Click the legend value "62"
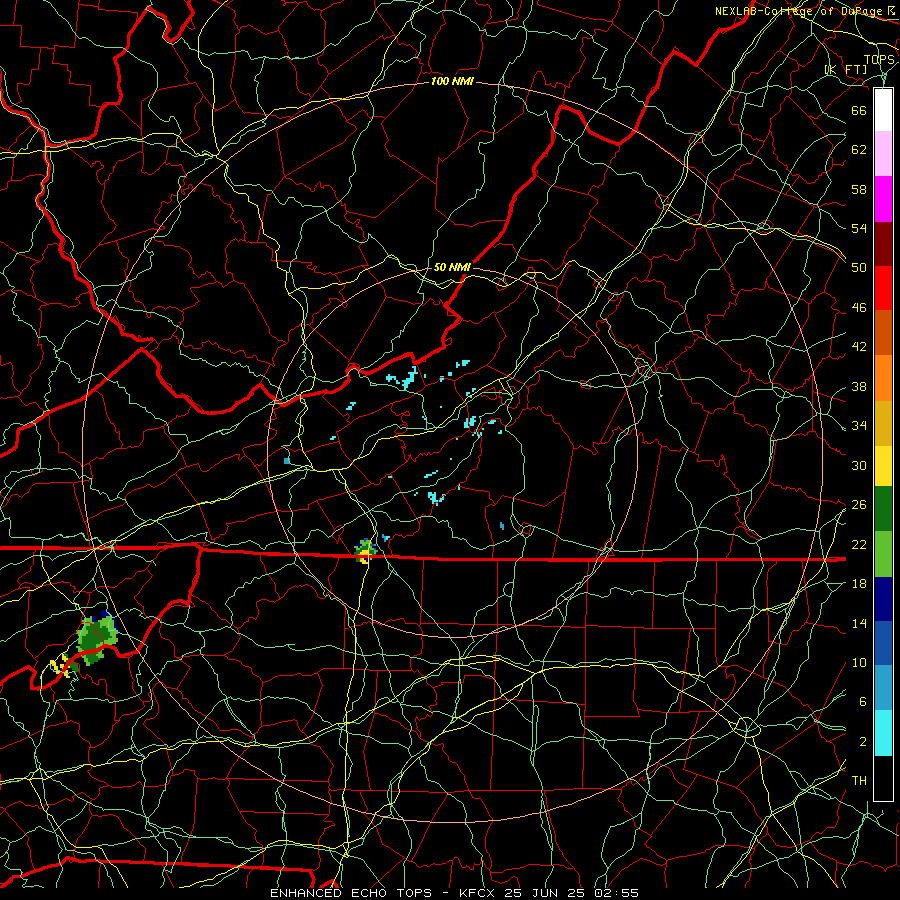The width and height of the screenshot is (900, 900). (x=859, y=150)
